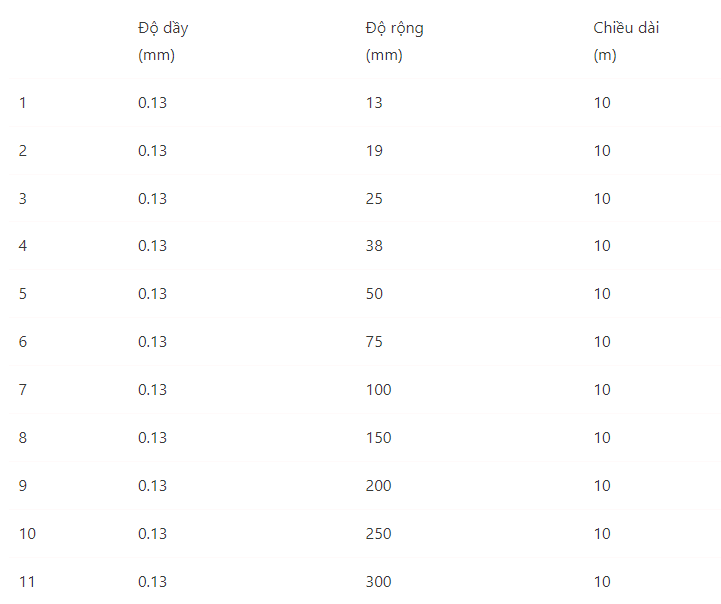
Task: Select the width cell showing 200
Action: click(x=378, y=486)
